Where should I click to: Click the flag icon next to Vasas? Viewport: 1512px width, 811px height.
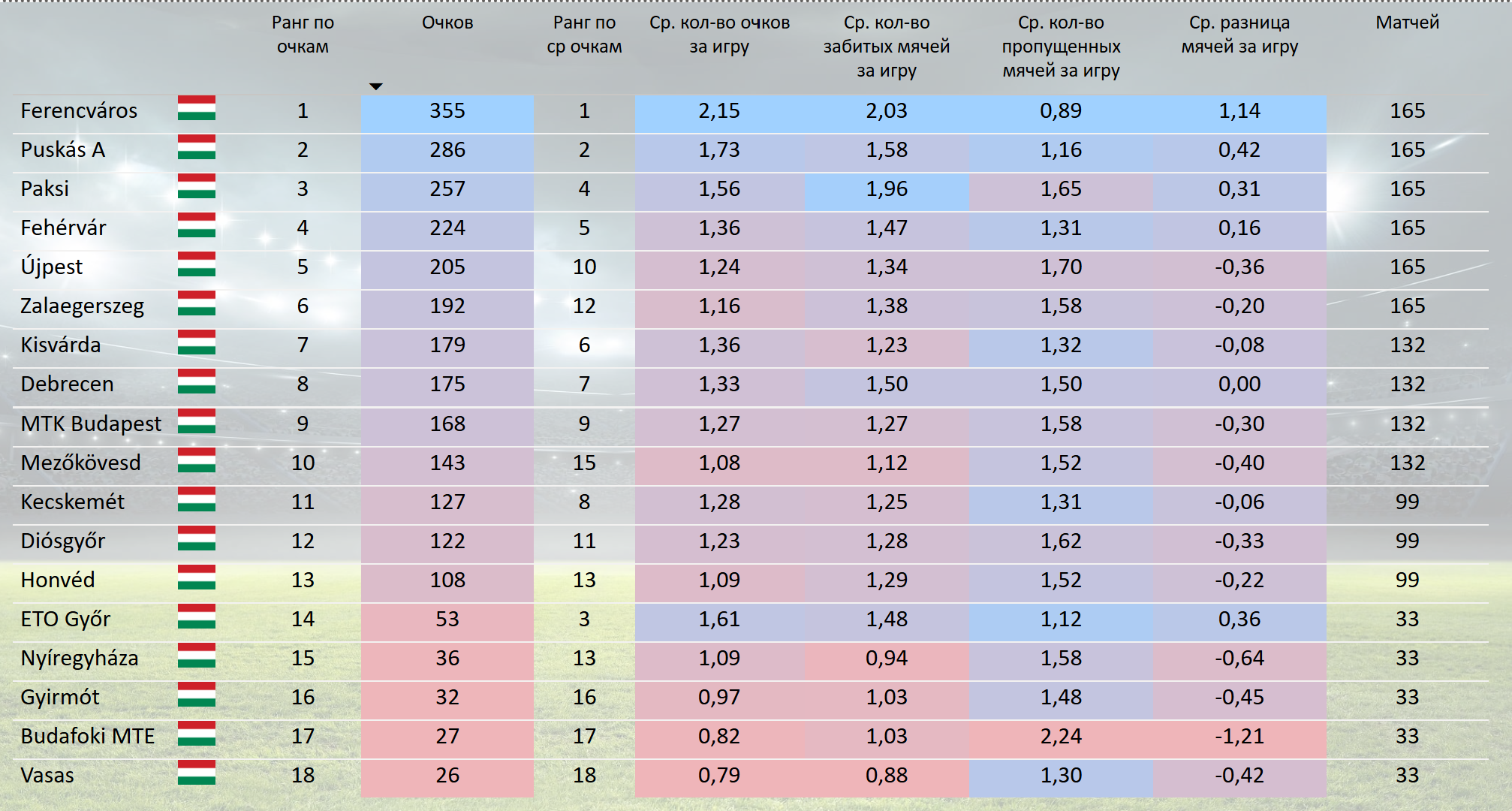197,773
